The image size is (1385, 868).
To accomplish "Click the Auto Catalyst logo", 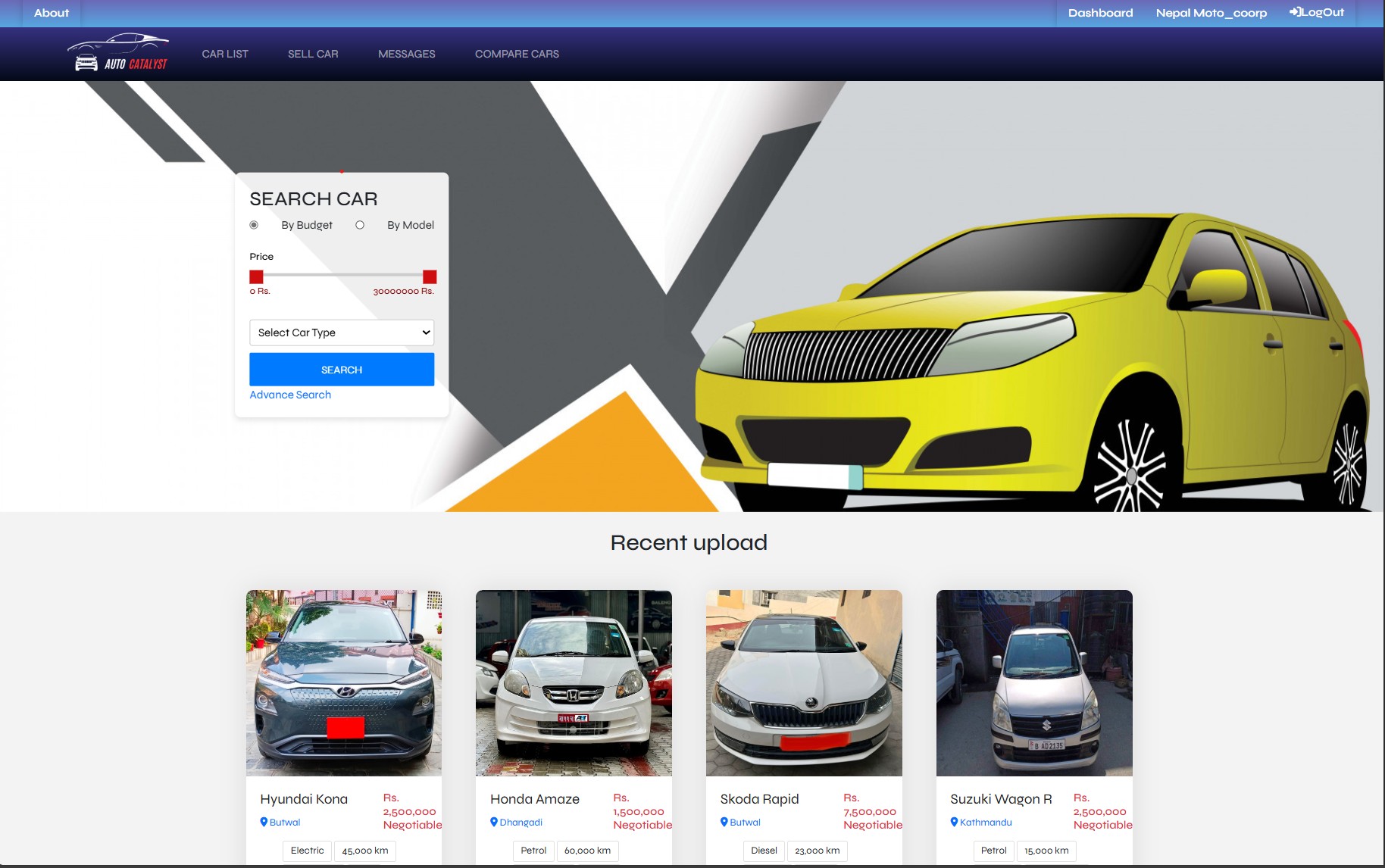I will [120, 53].
